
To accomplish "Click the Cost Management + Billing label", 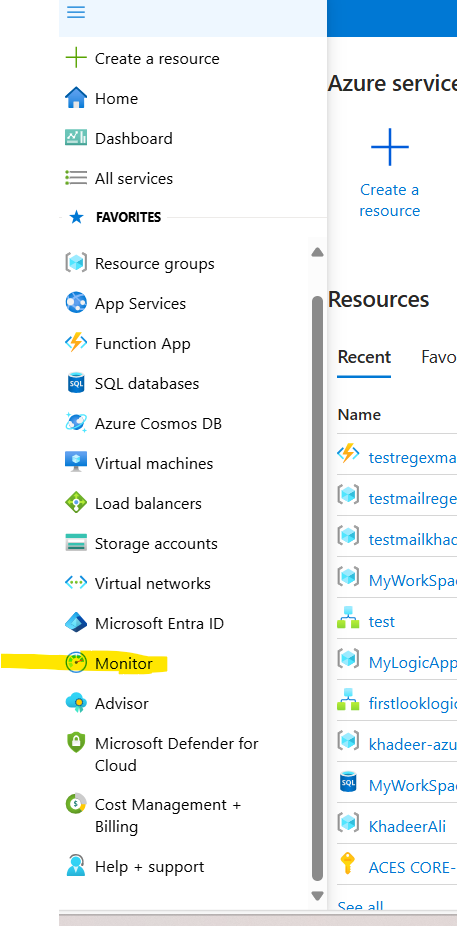I will (168, 816).
